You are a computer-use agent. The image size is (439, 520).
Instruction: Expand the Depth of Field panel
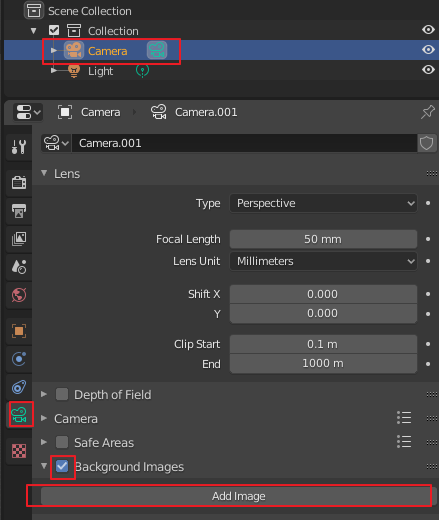(44, 394)
